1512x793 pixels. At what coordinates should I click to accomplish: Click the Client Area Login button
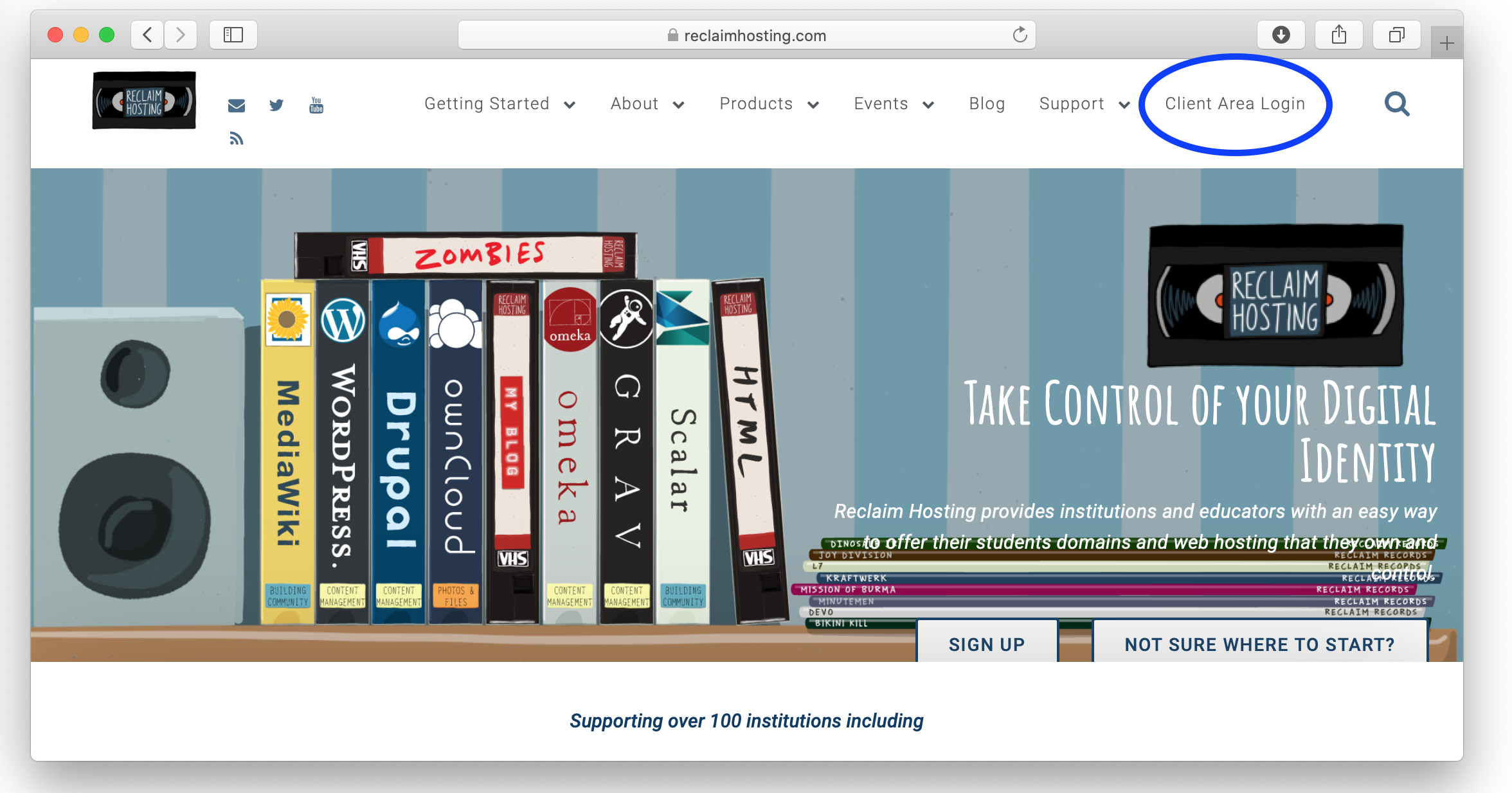tap(1233, 103)
